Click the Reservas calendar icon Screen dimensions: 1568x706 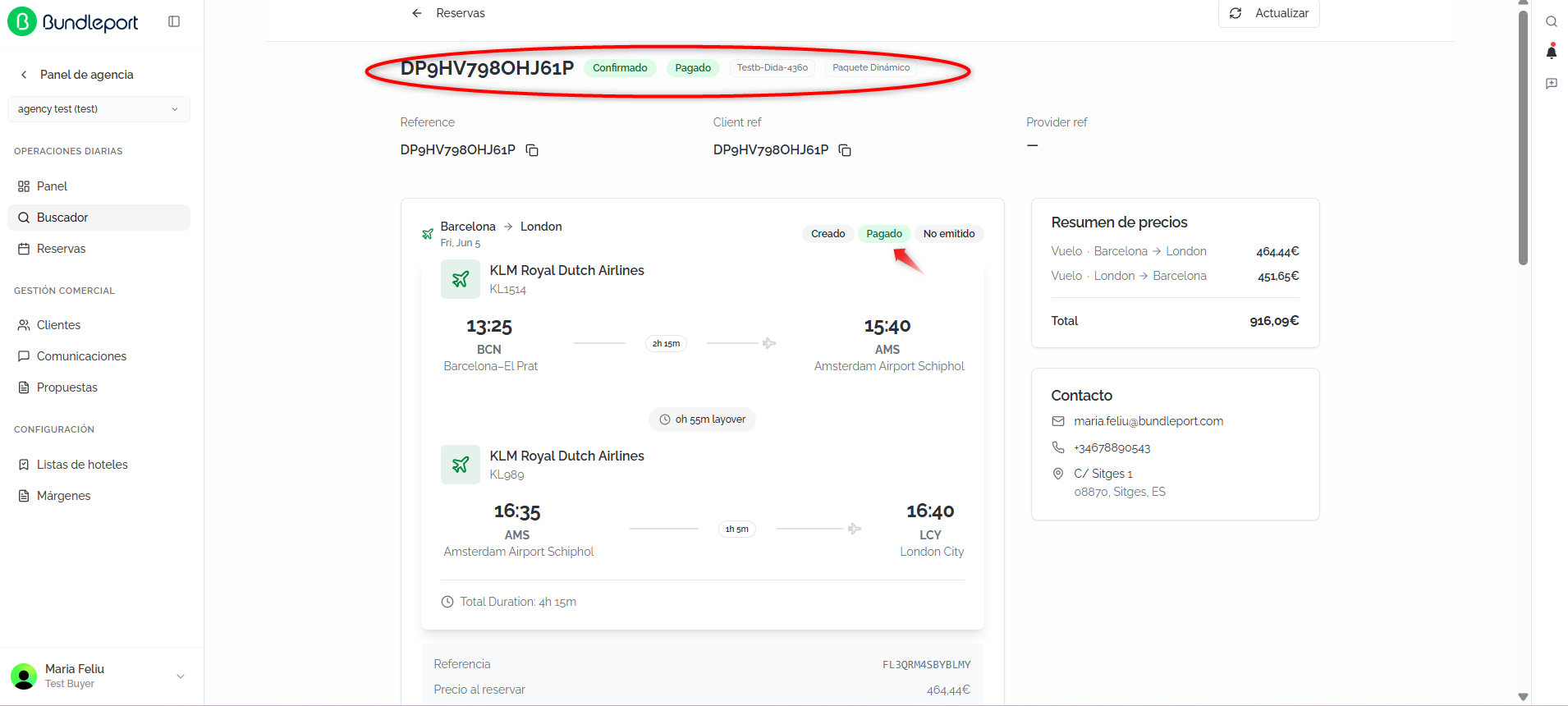pos(24,249)
